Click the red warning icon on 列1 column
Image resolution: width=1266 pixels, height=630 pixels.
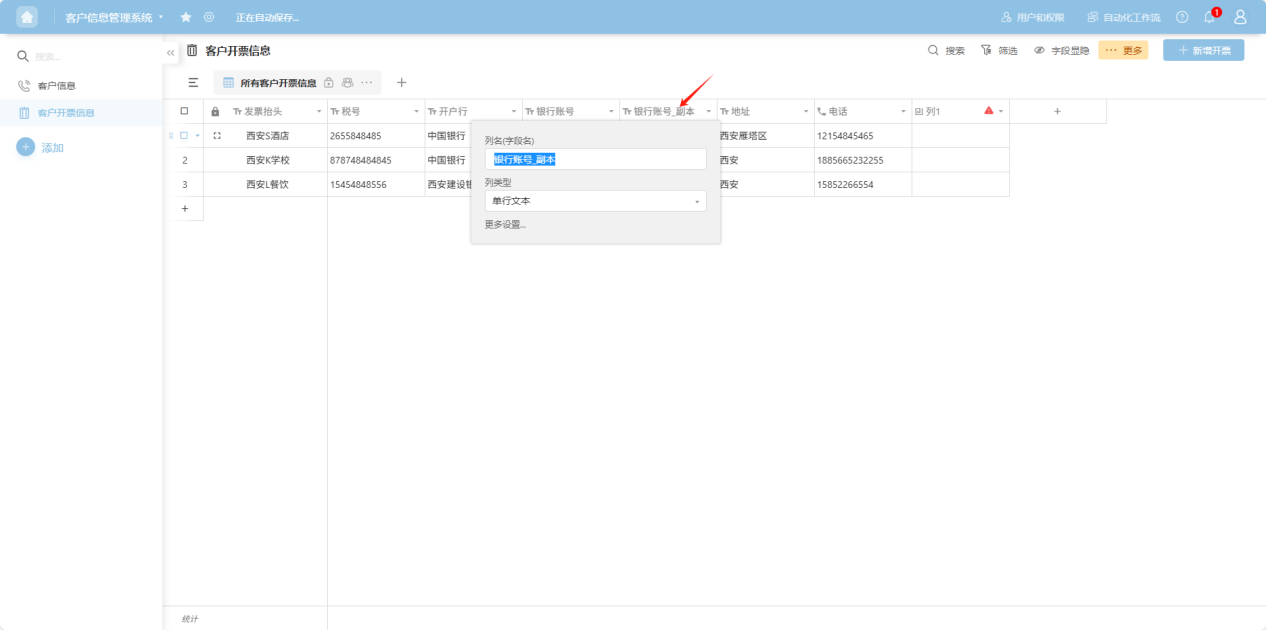tap(988, 111)
